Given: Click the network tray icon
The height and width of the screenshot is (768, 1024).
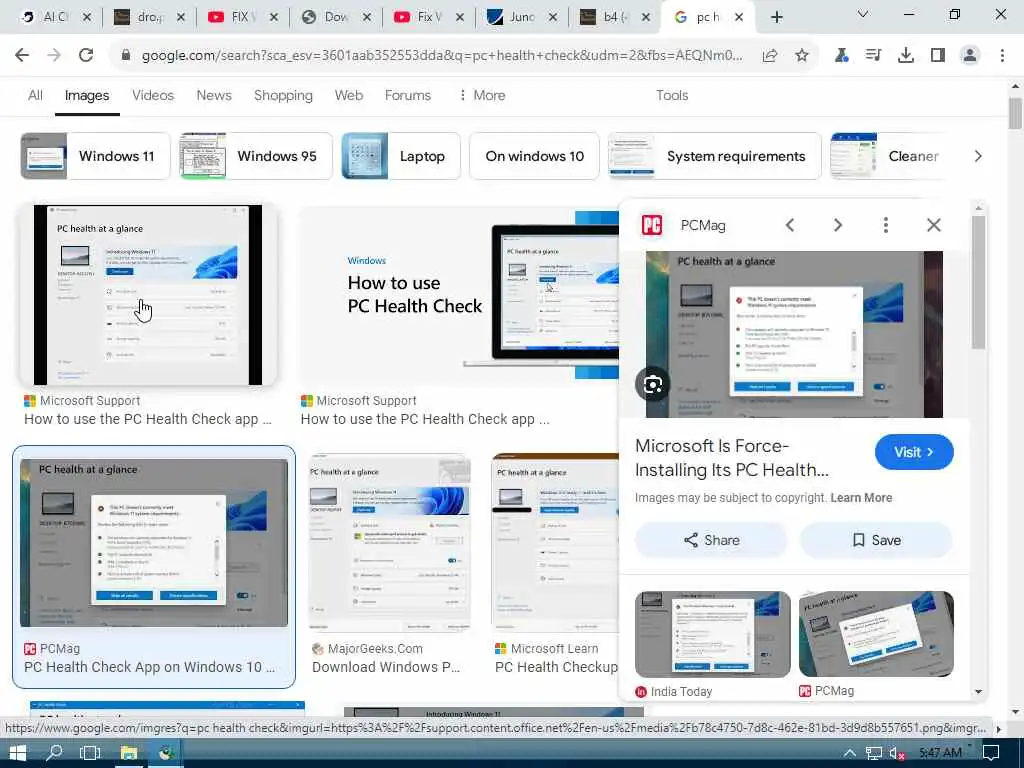Looking at the screenshot, I should tap(873, 753).
